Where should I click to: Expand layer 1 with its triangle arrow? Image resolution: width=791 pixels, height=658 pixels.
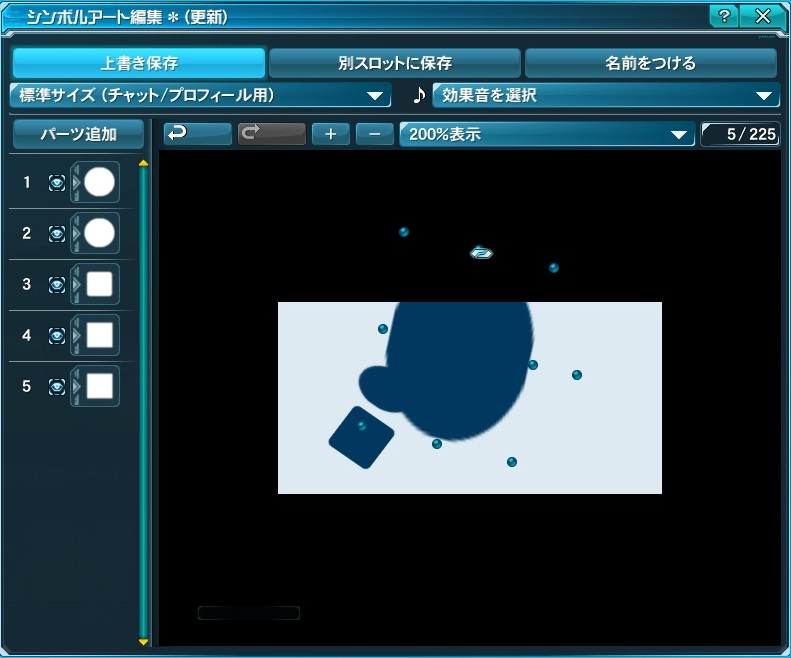click(x=76, y=182)
